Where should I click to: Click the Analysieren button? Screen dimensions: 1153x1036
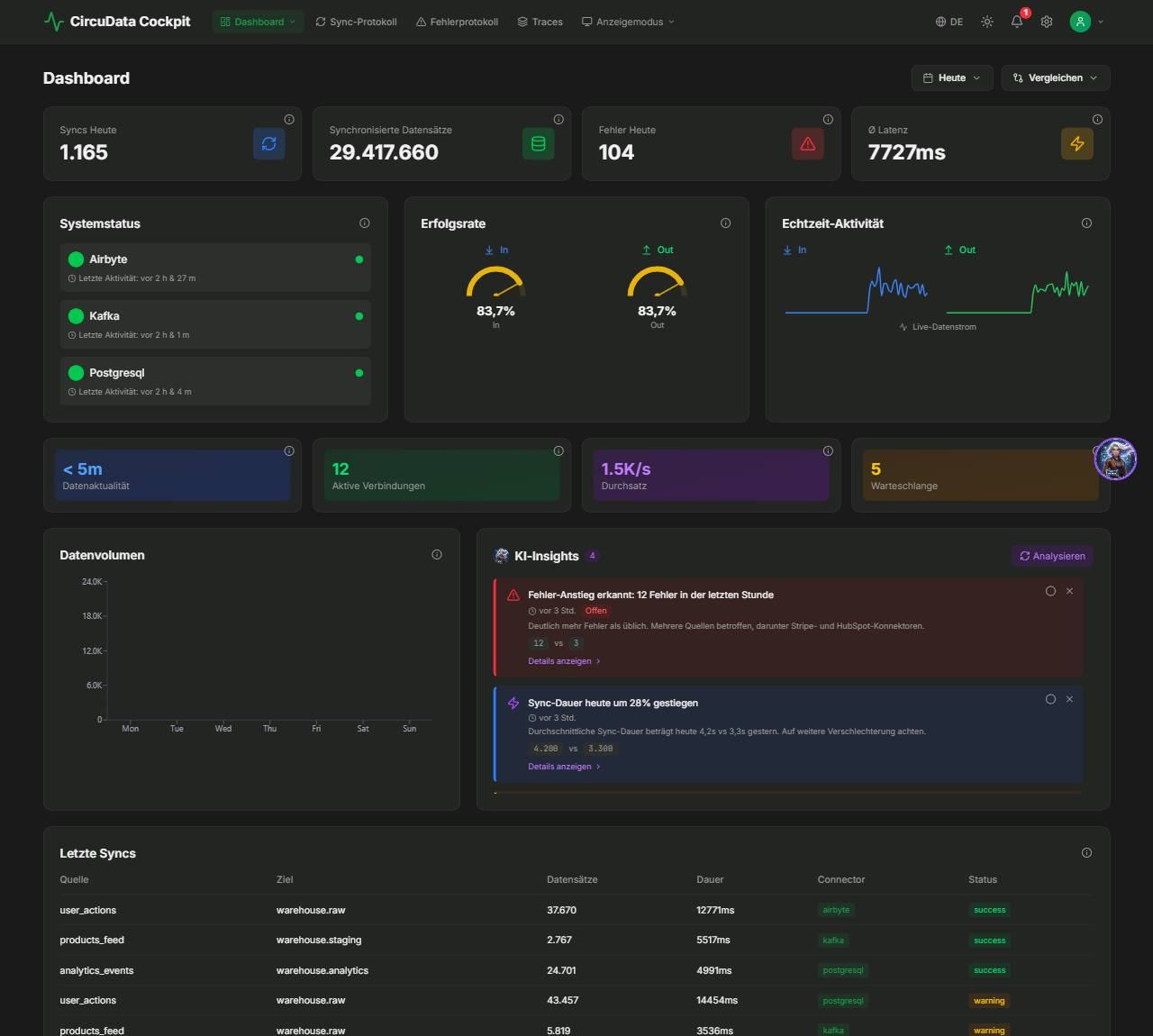click(1052, 556)
